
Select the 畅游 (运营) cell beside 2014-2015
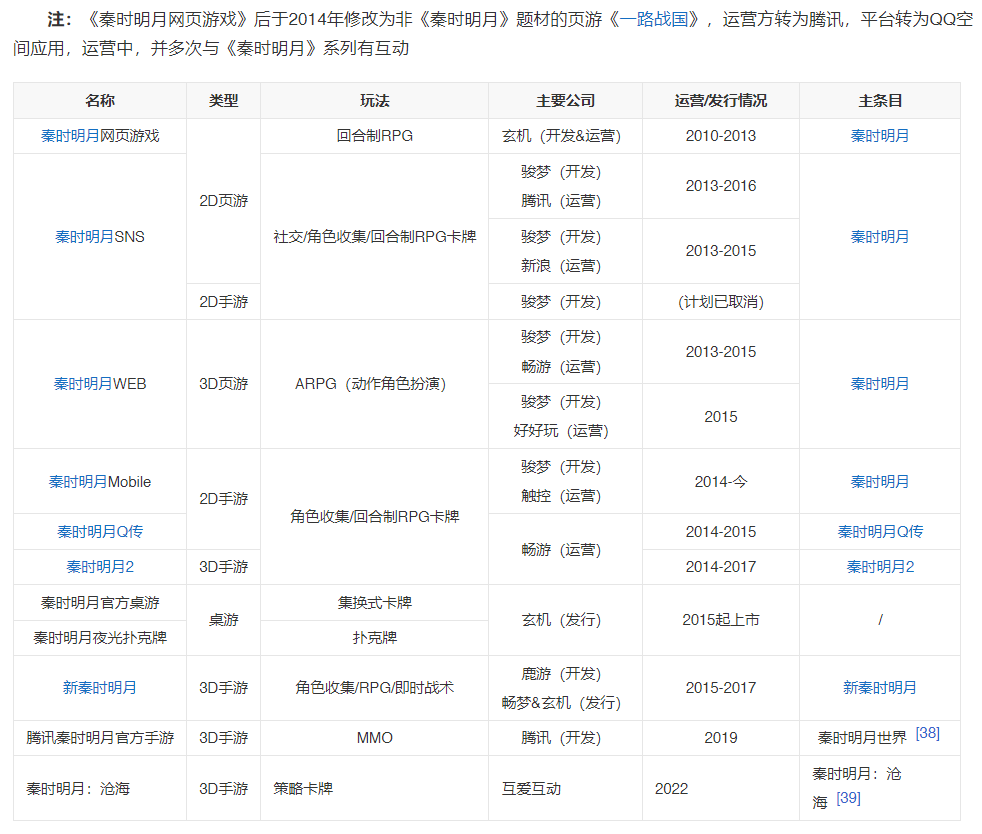pos(566,550)
